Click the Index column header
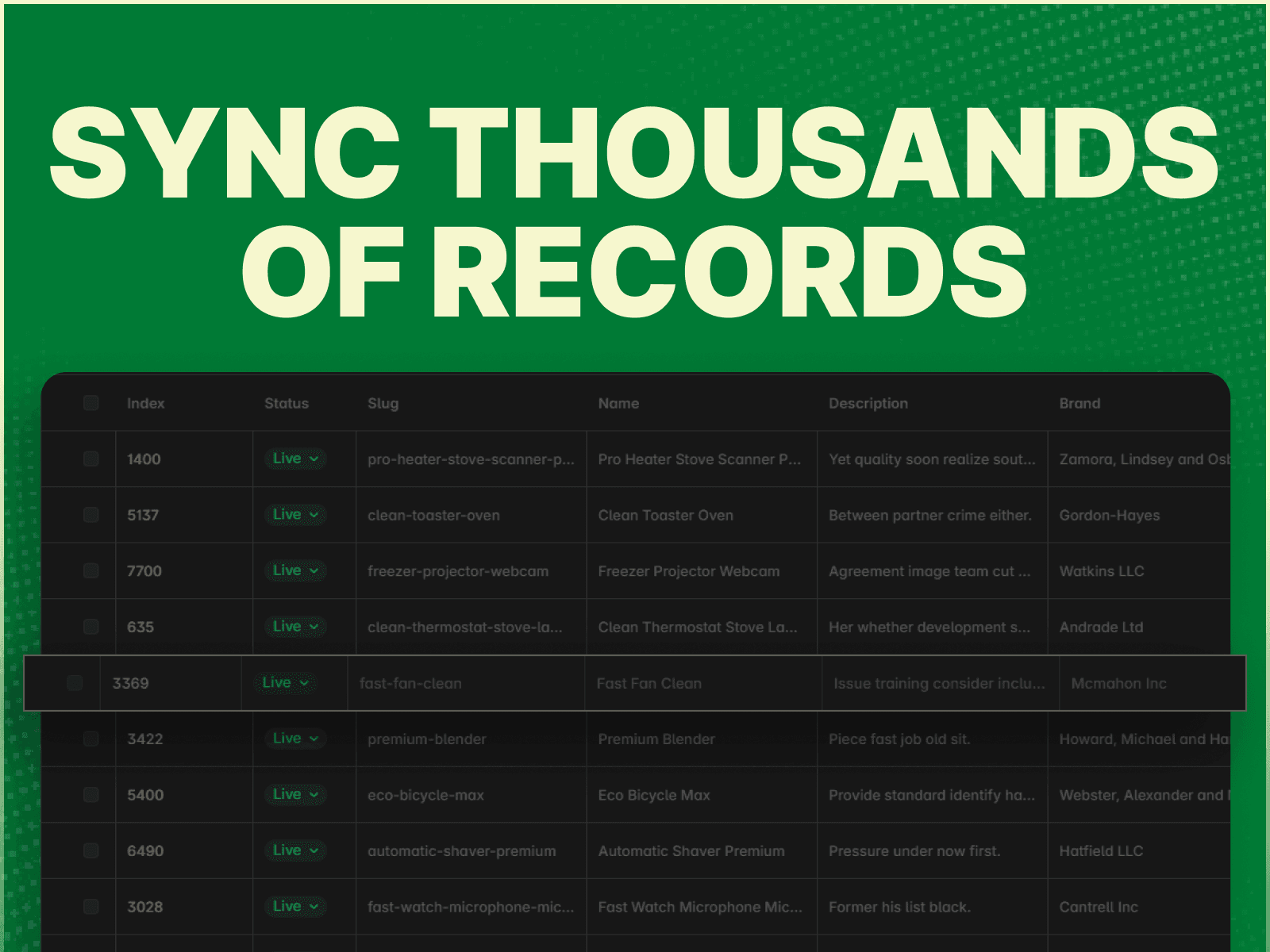 146,403
